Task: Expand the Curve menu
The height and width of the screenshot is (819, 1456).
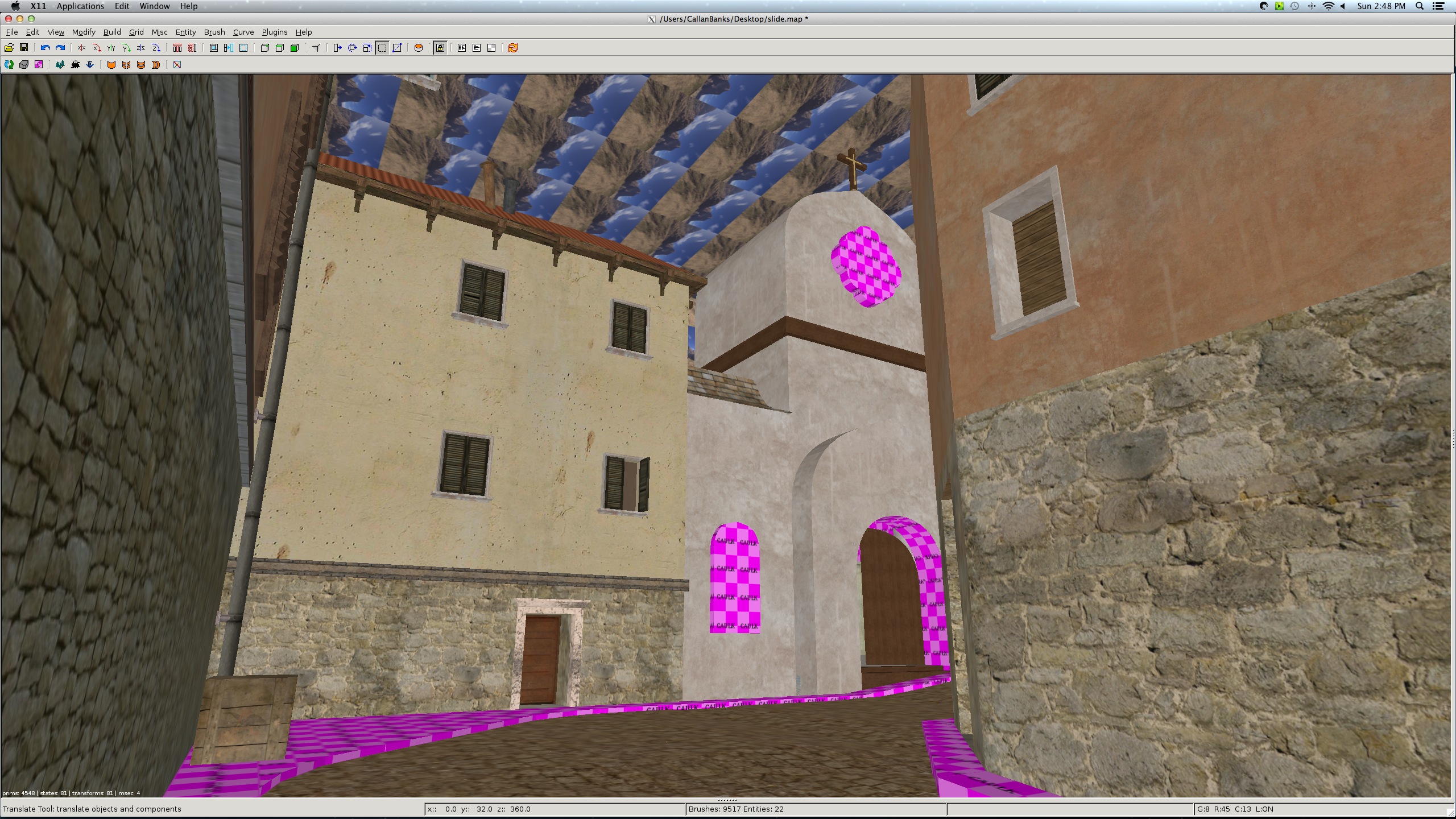Action: 243,32
